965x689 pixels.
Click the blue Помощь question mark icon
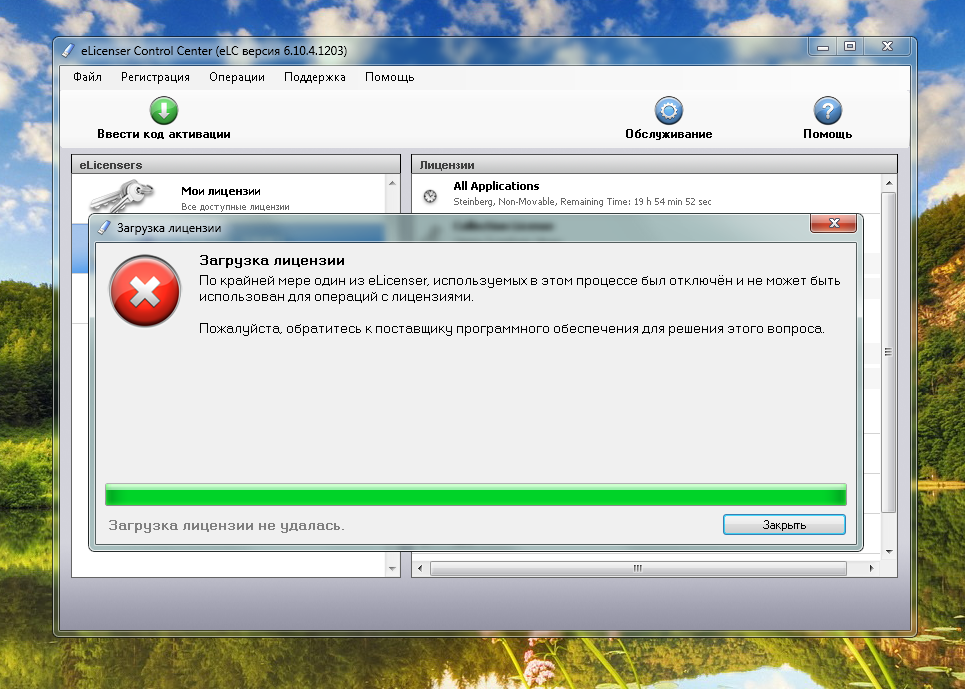click(827, 111)
